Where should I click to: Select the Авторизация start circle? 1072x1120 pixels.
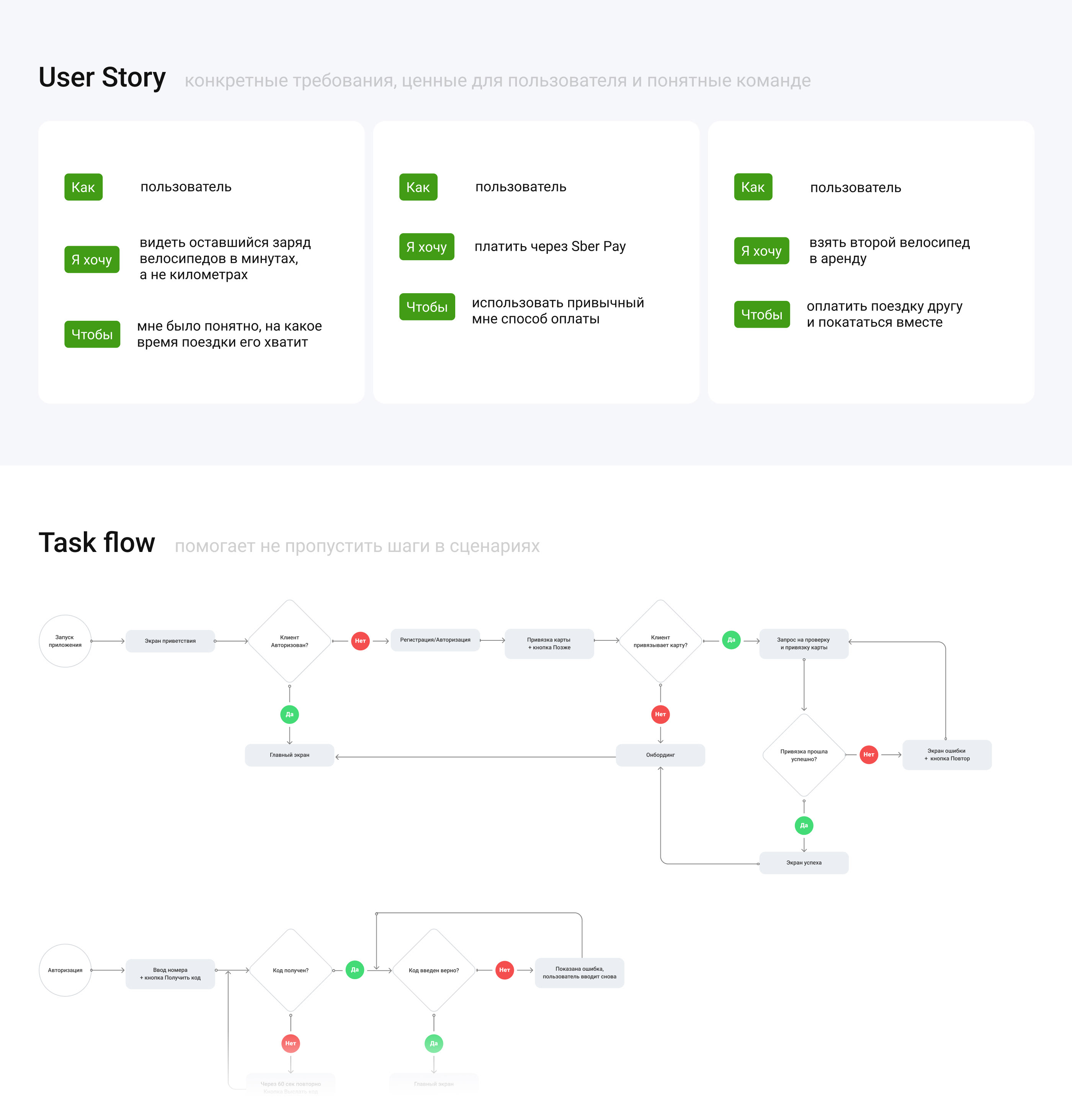tap(65, 970)
